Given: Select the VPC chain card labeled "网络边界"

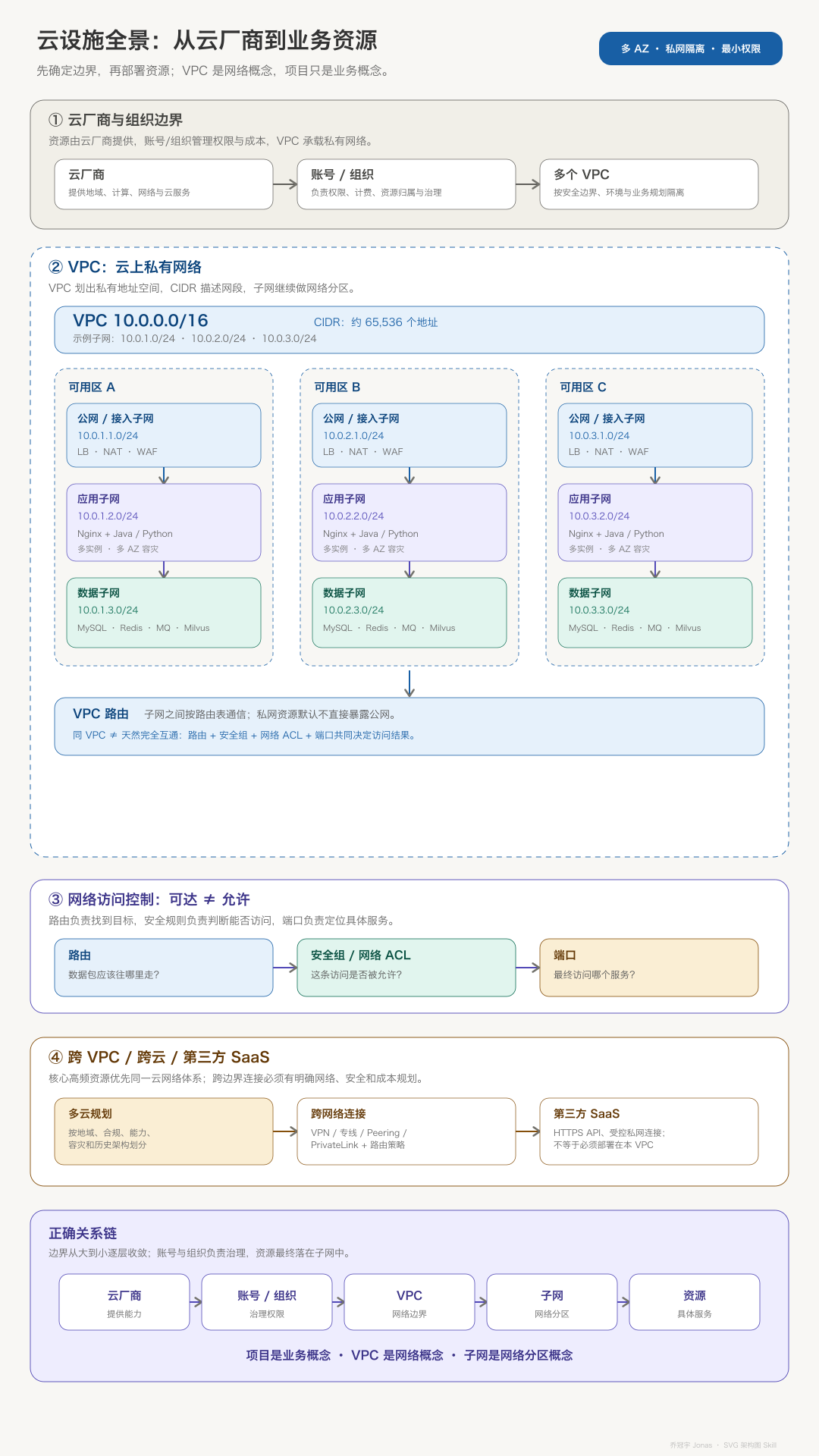Looking at the screenshot, I should pyautogui.click(x=409, y=1302).
